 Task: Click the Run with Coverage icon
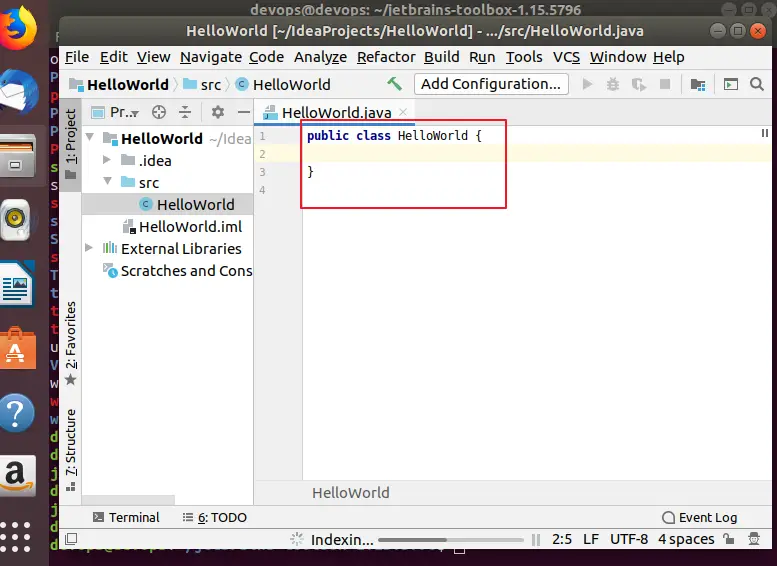click(x=639, y=85)
